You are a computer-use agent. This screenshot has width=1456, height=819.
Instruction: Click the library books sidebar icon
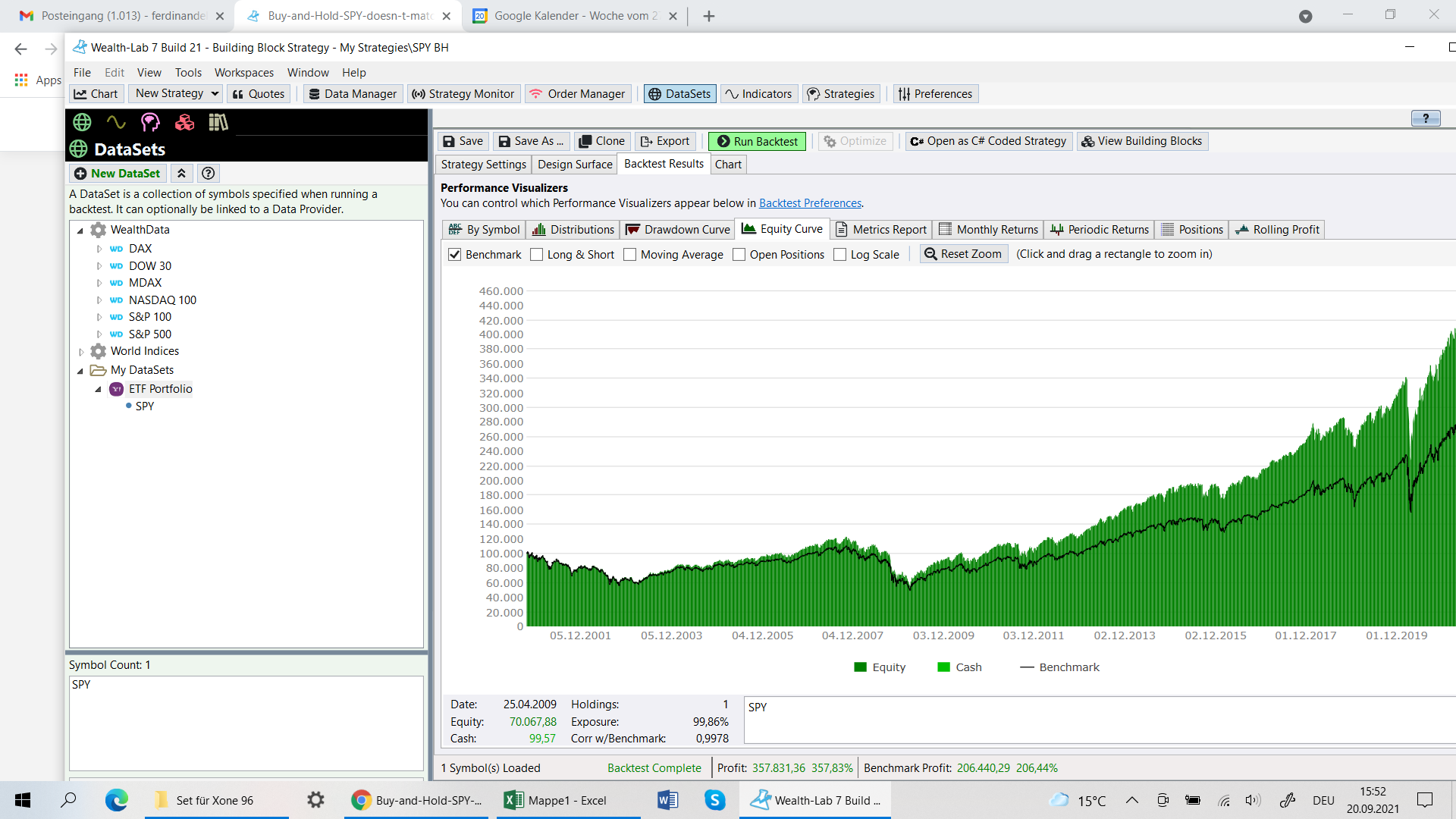coord(218,122)
